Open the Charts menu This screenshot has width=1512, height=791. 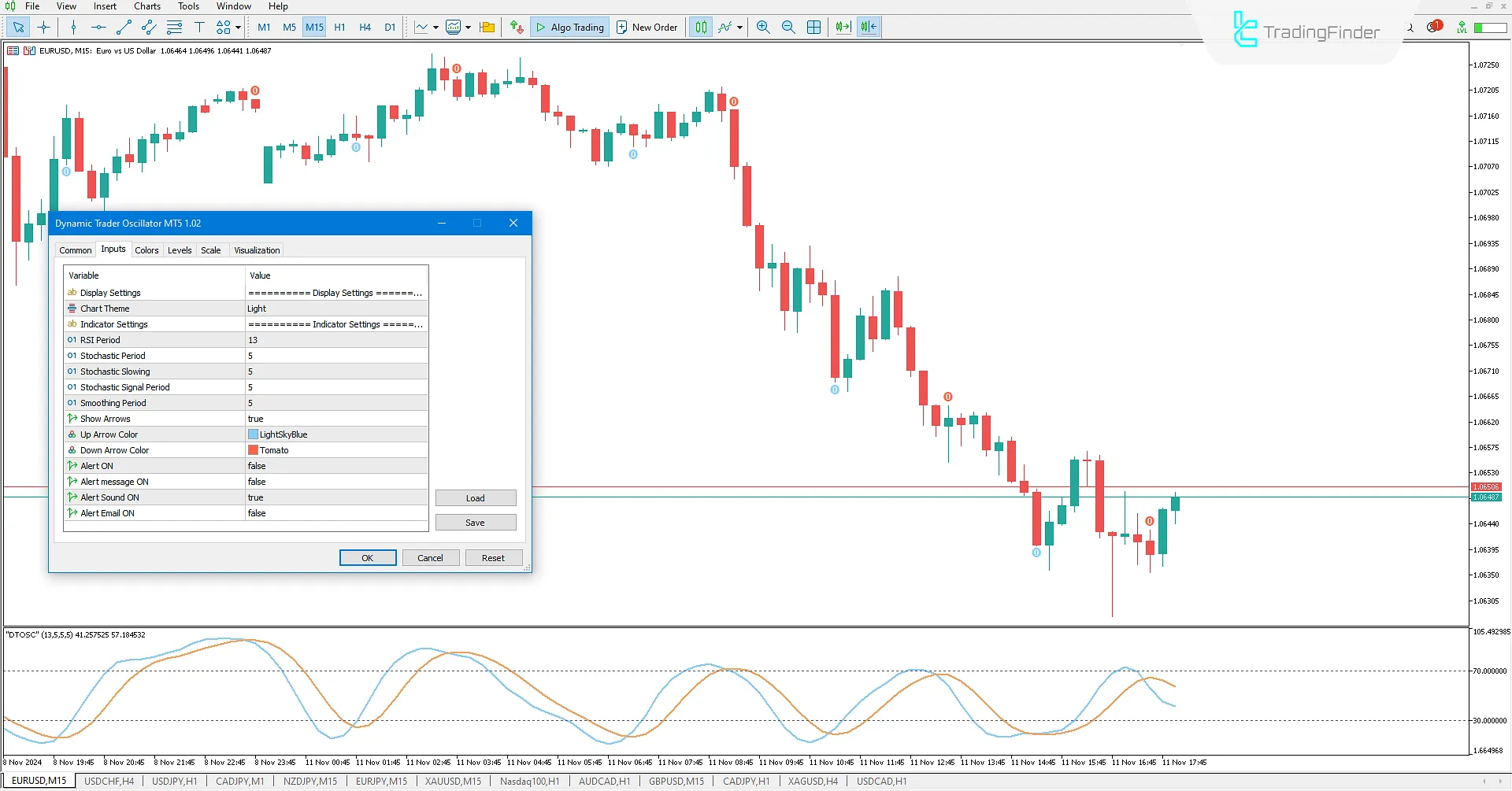pos(146,6)
